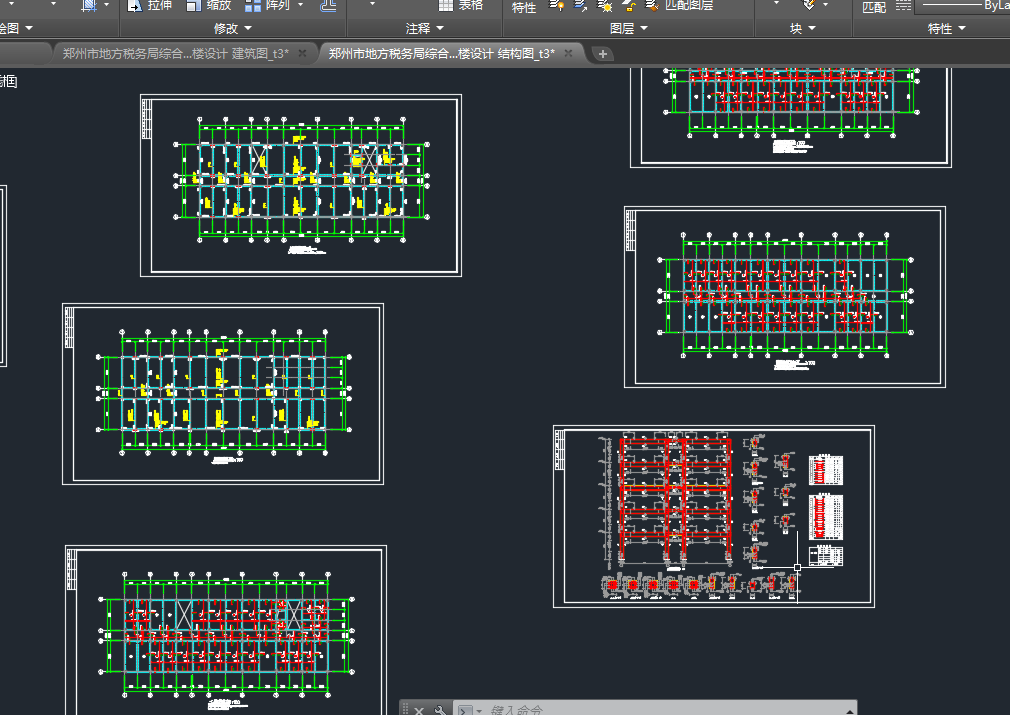Viewport: 1010px width, 715px height.
Task: Click the offset tool icon right of 阵列
Action: [329, 6]
